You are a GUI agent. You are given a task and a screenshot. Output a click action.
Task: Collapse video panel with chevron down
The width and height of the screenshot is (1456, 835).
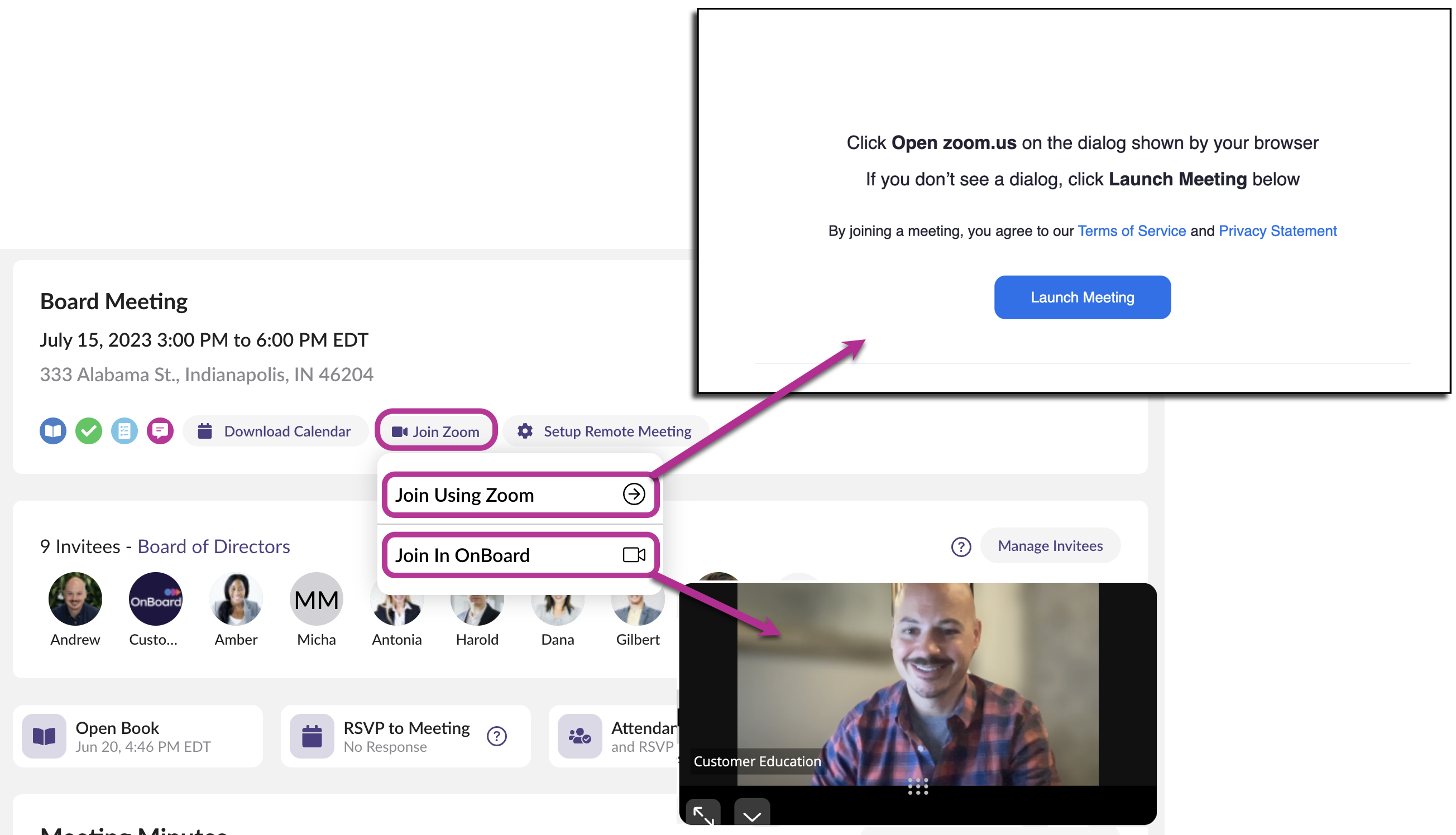(x=752, y=814)
